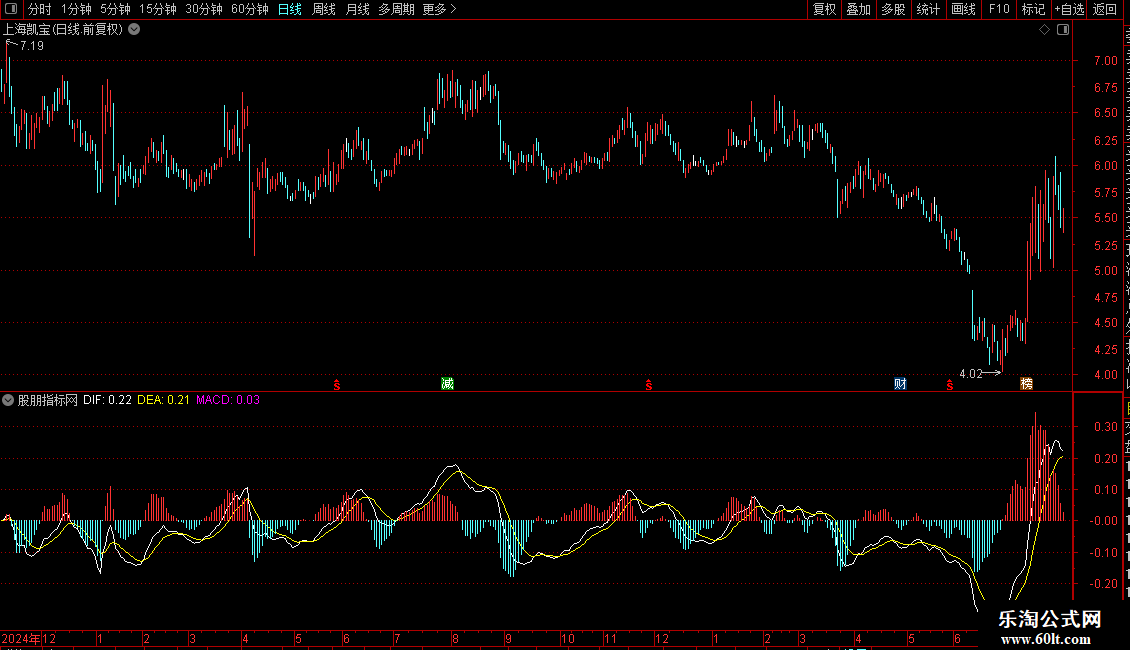Image resolution: width=1130 pixels, height=650 pixels.
Task: Switch to 日线 daily chart
Action: pos(290,9)
